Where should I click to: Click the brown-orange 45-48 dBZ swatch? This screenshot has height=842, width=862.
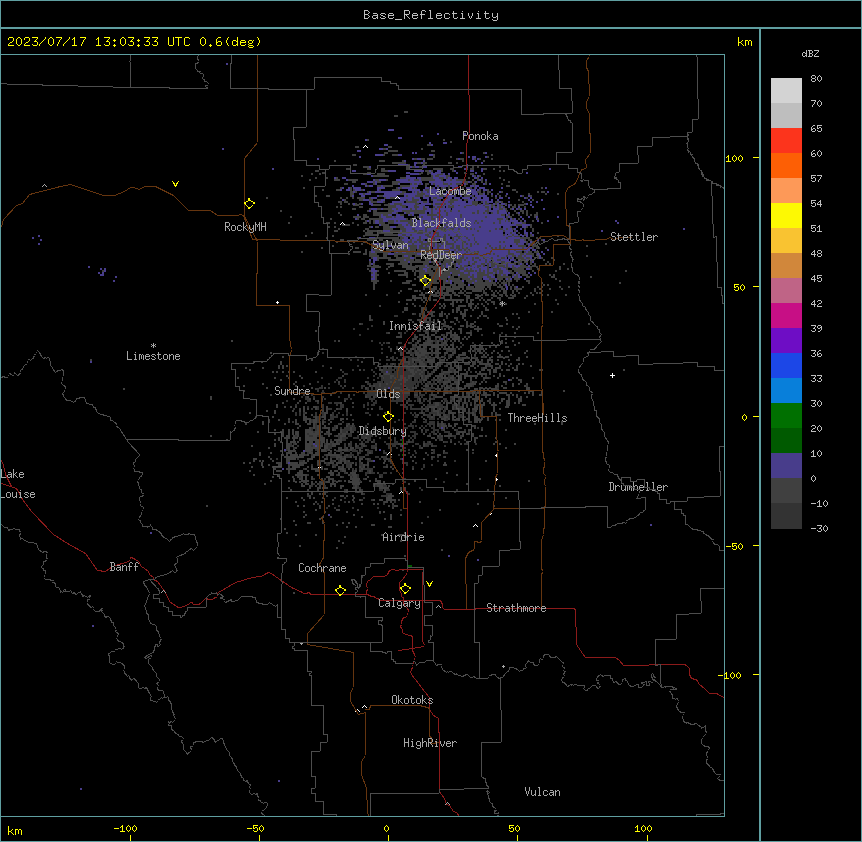click(x=786, y=265)
